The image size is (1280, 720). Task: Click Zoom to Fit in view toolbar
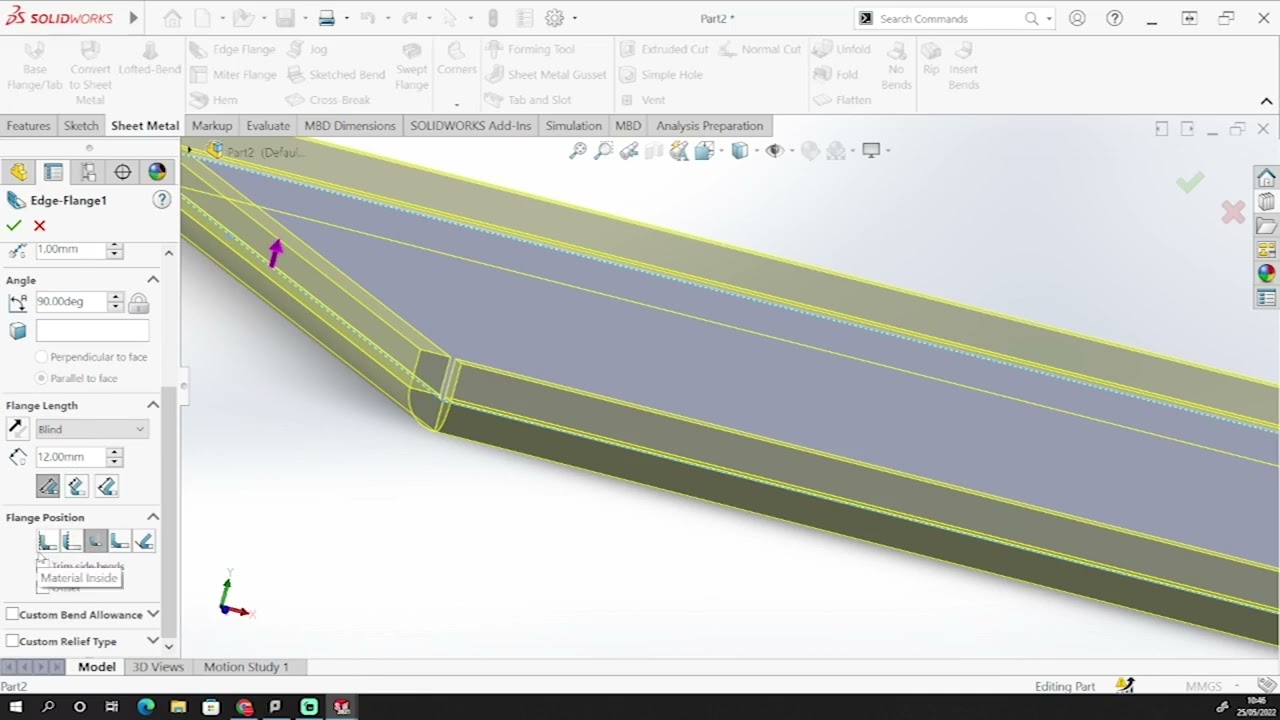pyautogui.click(x=578, y=151)
